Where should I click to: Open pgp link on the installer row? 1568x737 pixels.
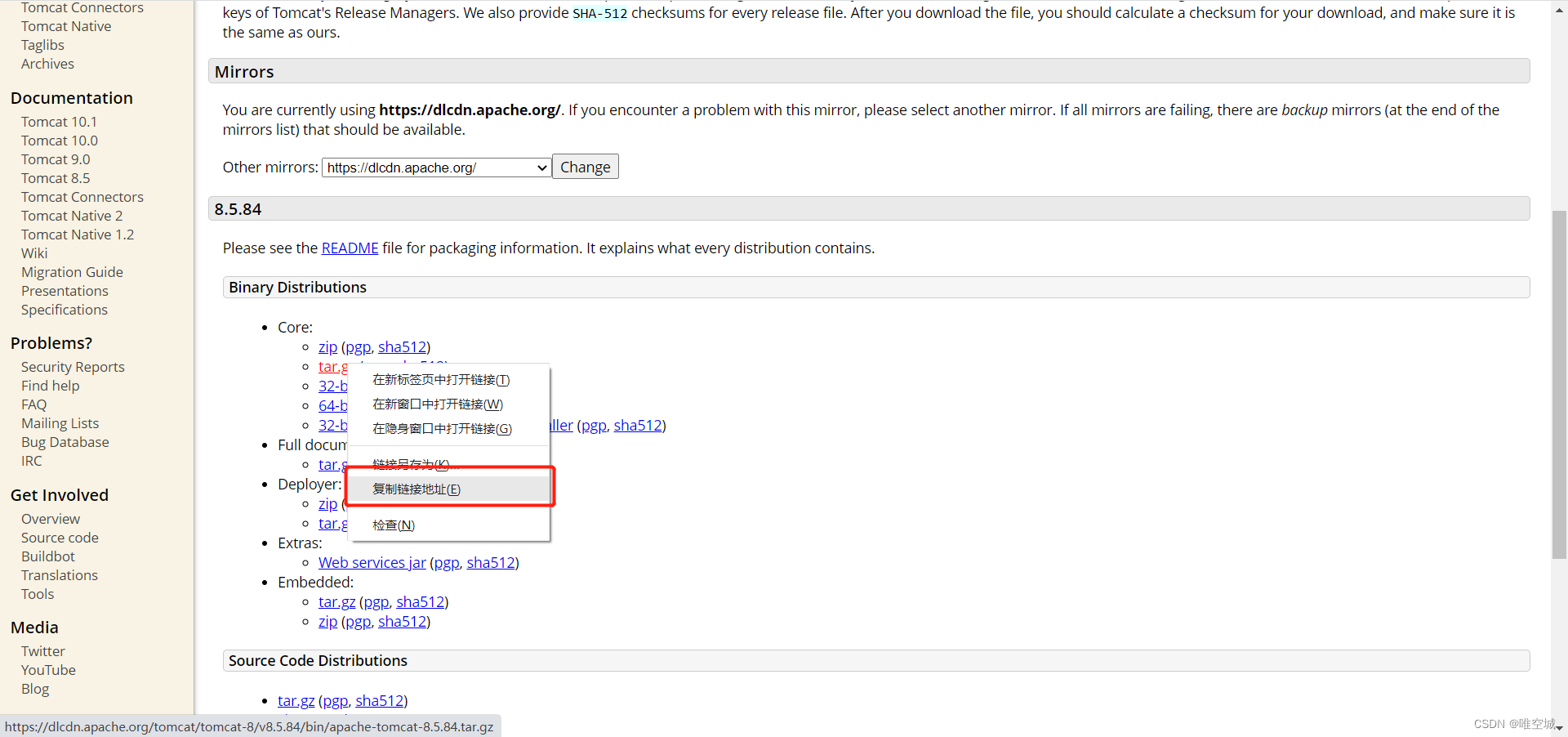pyautogui.click(x=594, y=426)
